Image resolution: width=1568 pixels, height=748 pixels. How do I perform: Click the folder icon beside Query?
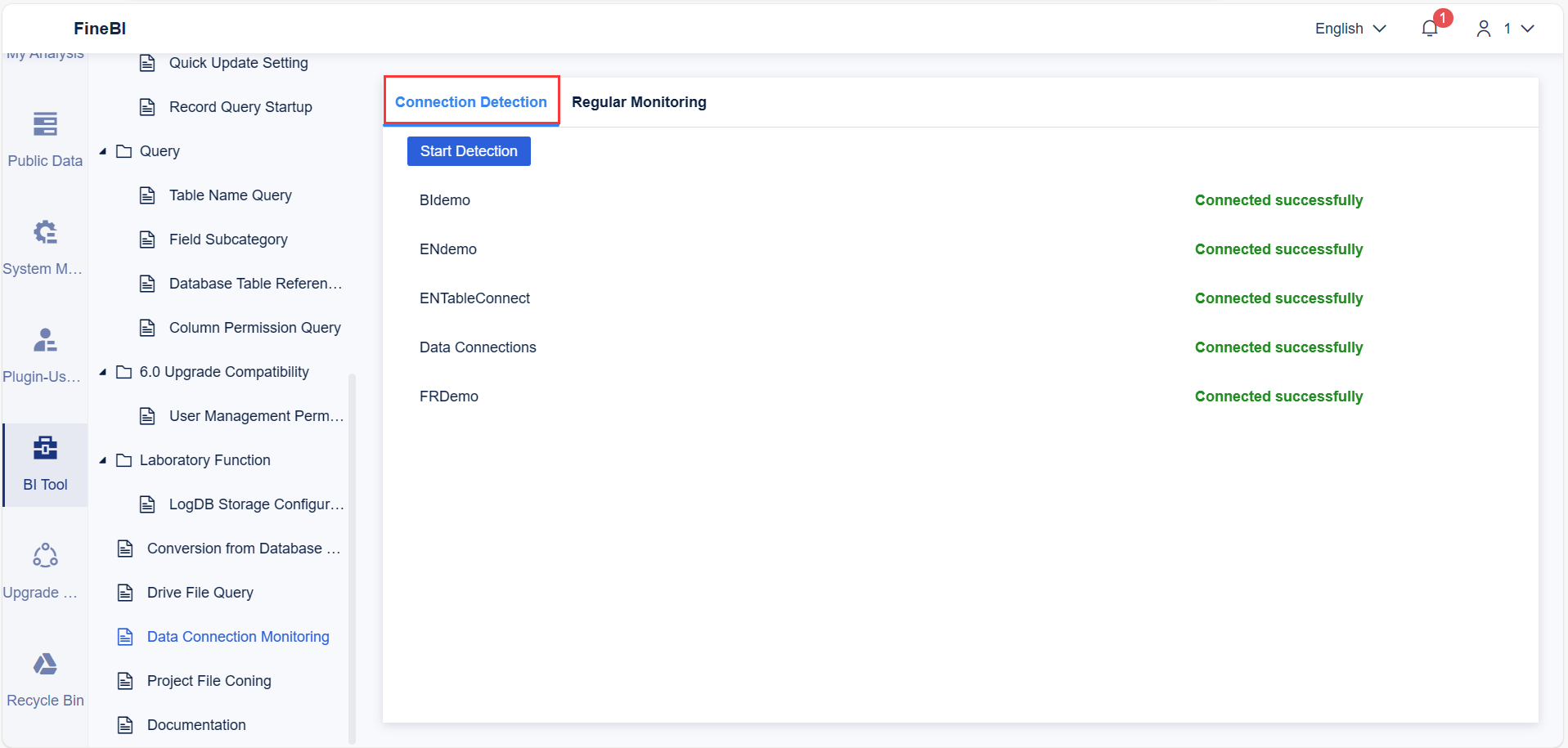coord(124,150)
